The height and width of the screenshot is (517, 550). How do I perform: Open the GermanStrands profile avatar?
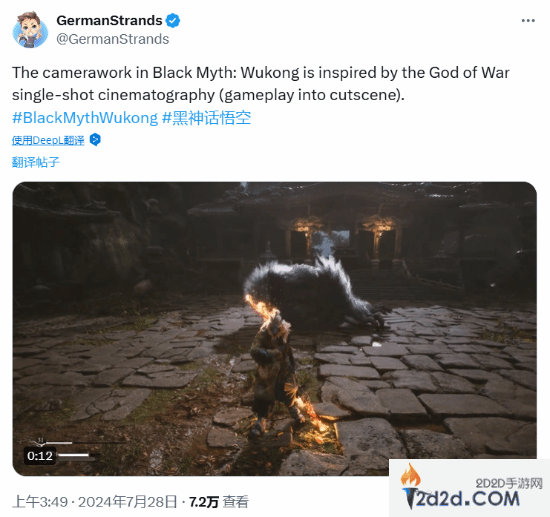point(30,29)
